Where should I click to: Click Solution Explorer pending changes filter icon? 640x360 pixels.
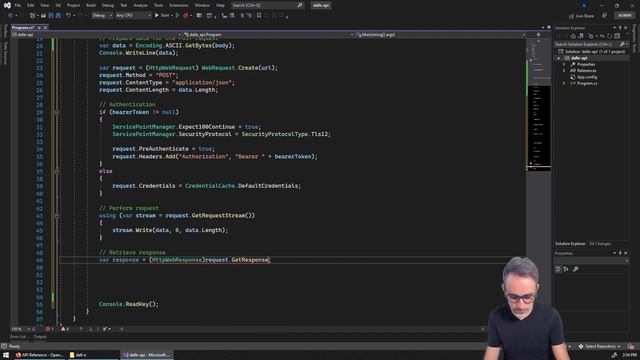coord(591,36)
